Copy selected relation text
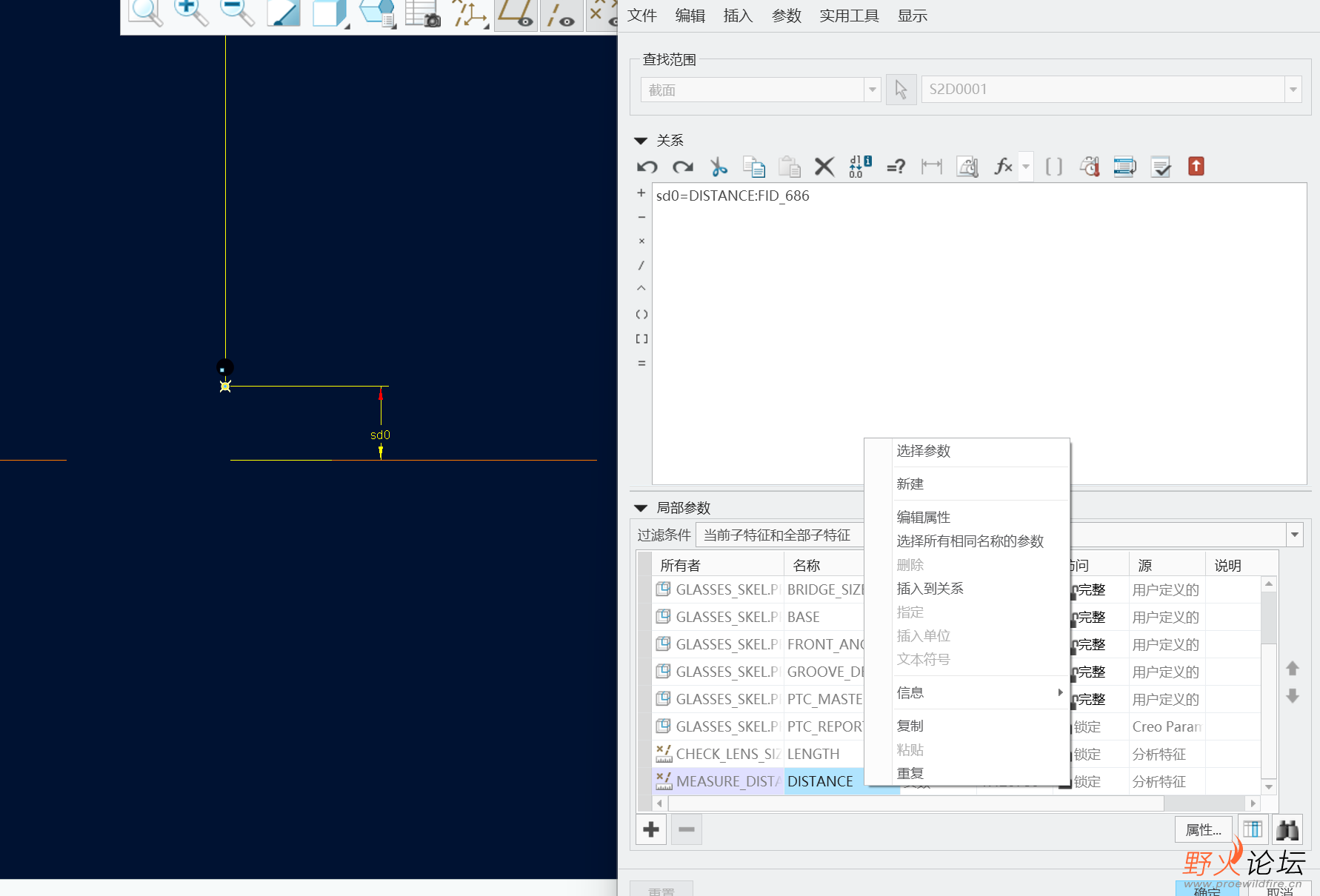This screenshot has width=1320, height=896. [754, 167]
